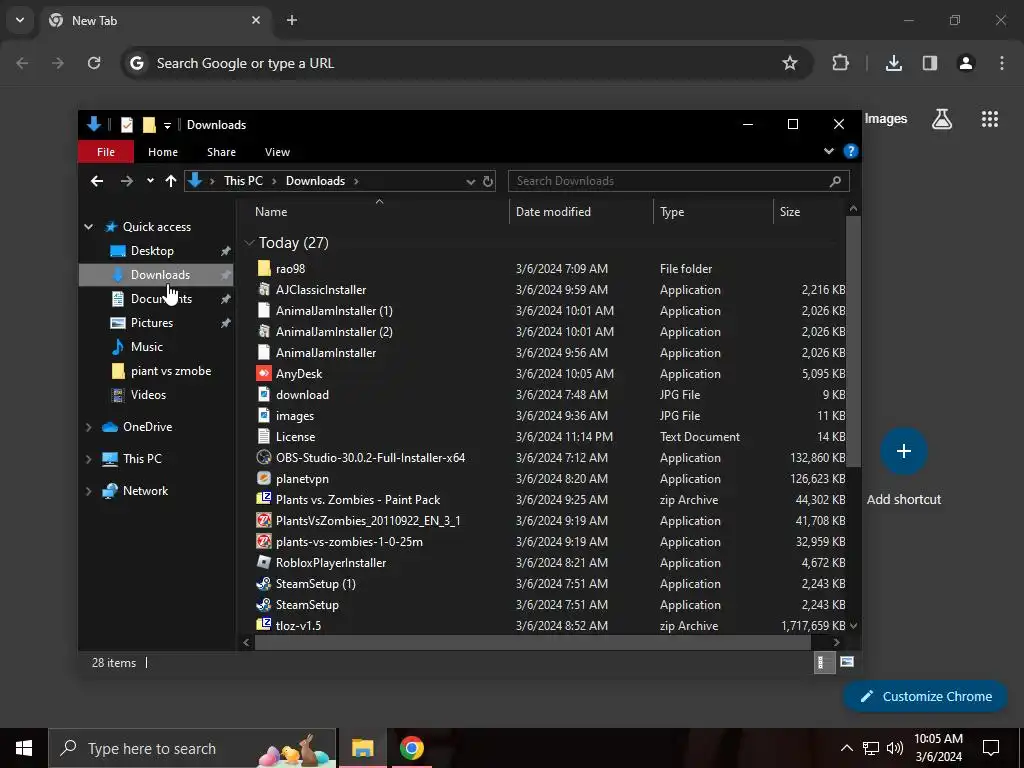Select the rao98 folder
This screenshot has height=768, width=1024.
290,268
